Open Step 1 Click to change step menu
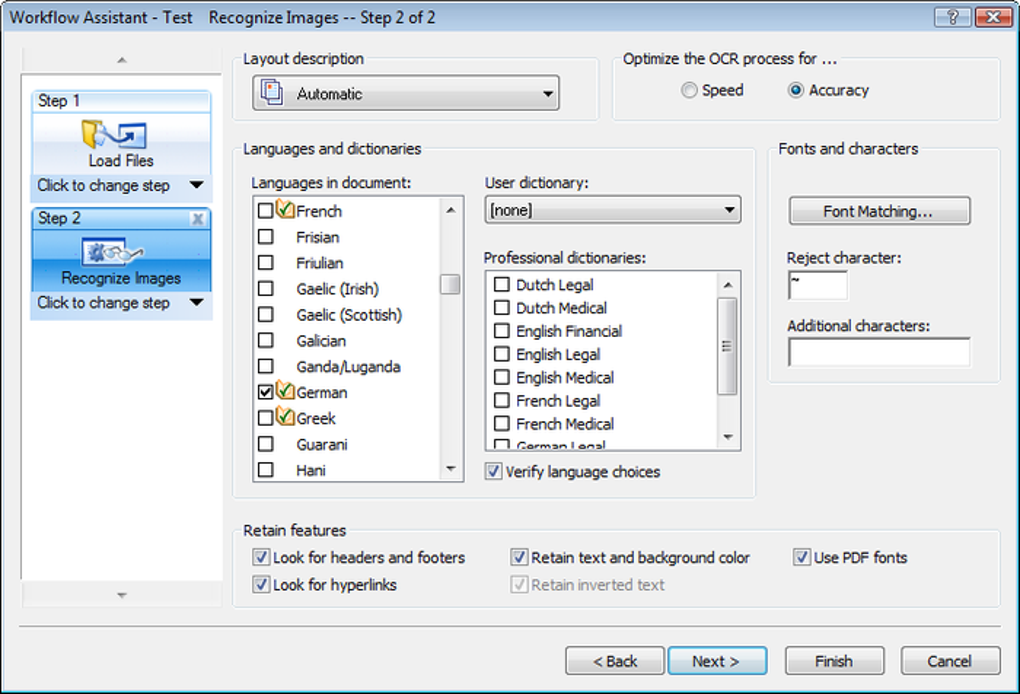The width and height of the screenshot is (1020, 694). [x=196, y=185]
